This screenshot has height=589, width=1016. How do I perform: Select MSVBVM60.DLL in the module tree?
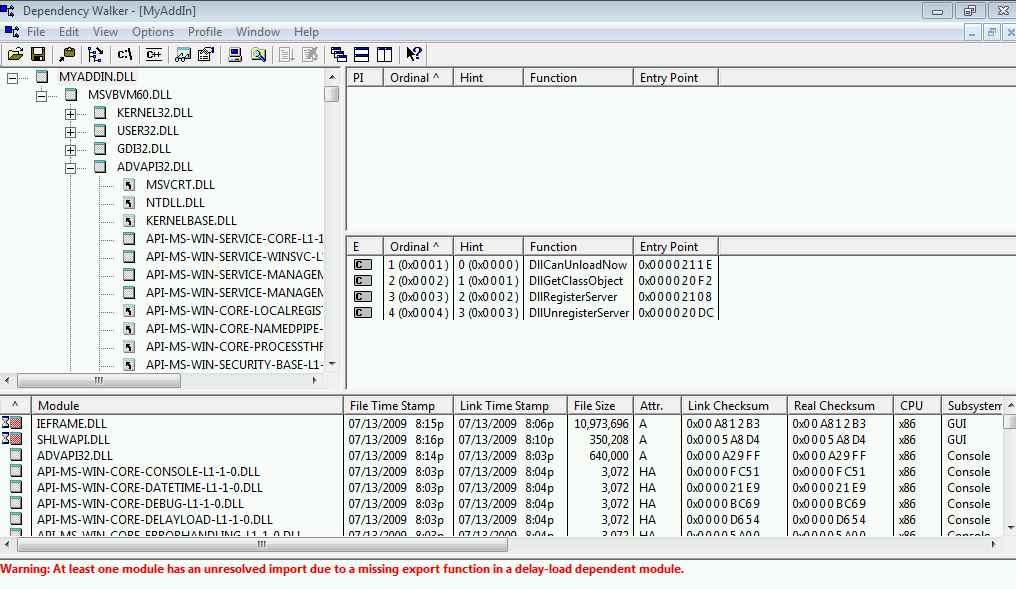pos(130,95)
